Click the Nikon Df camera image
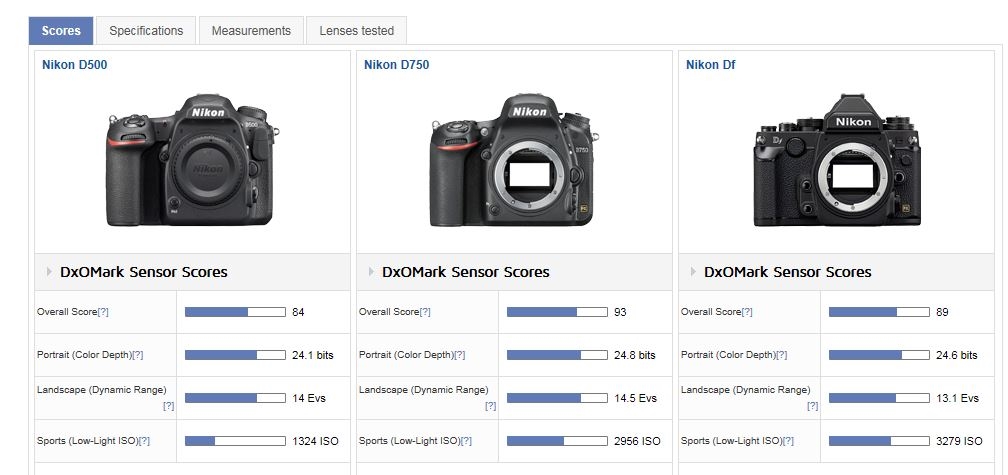Image resolution: width=1008 pixels, height=475 pixels. coord(836,160)
